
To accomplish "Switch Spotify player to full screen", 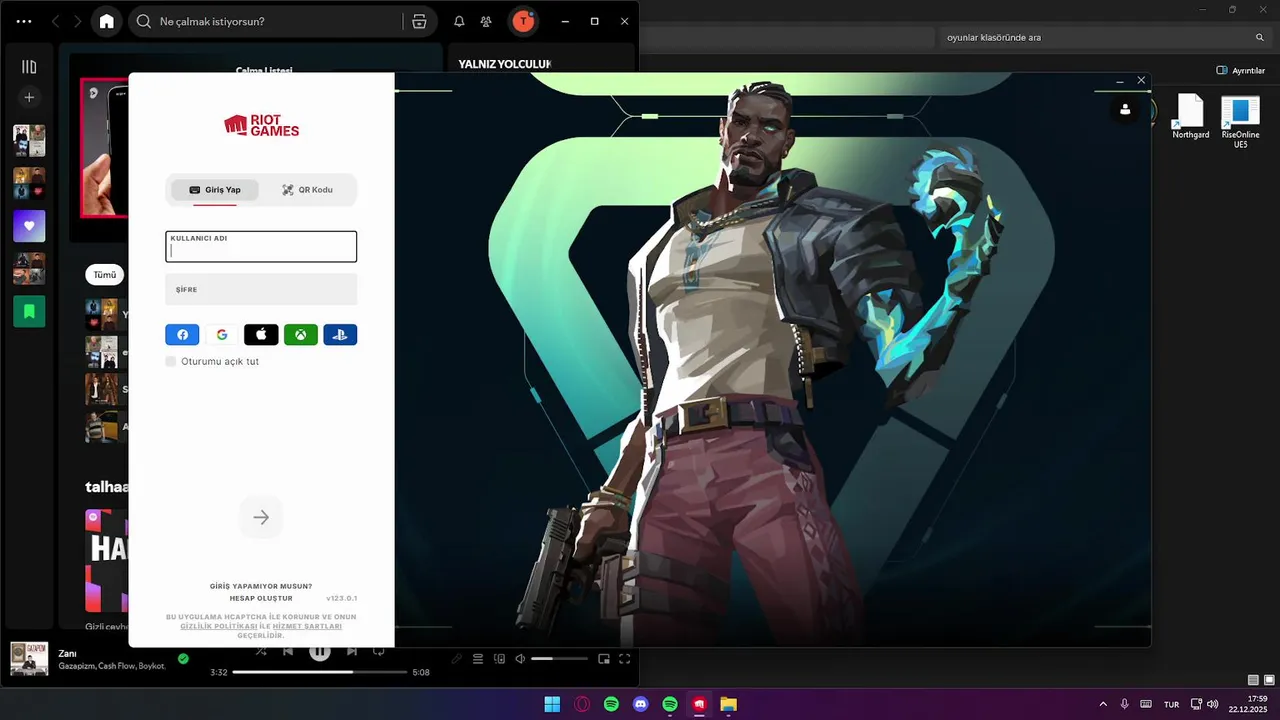I will (625, 658).
